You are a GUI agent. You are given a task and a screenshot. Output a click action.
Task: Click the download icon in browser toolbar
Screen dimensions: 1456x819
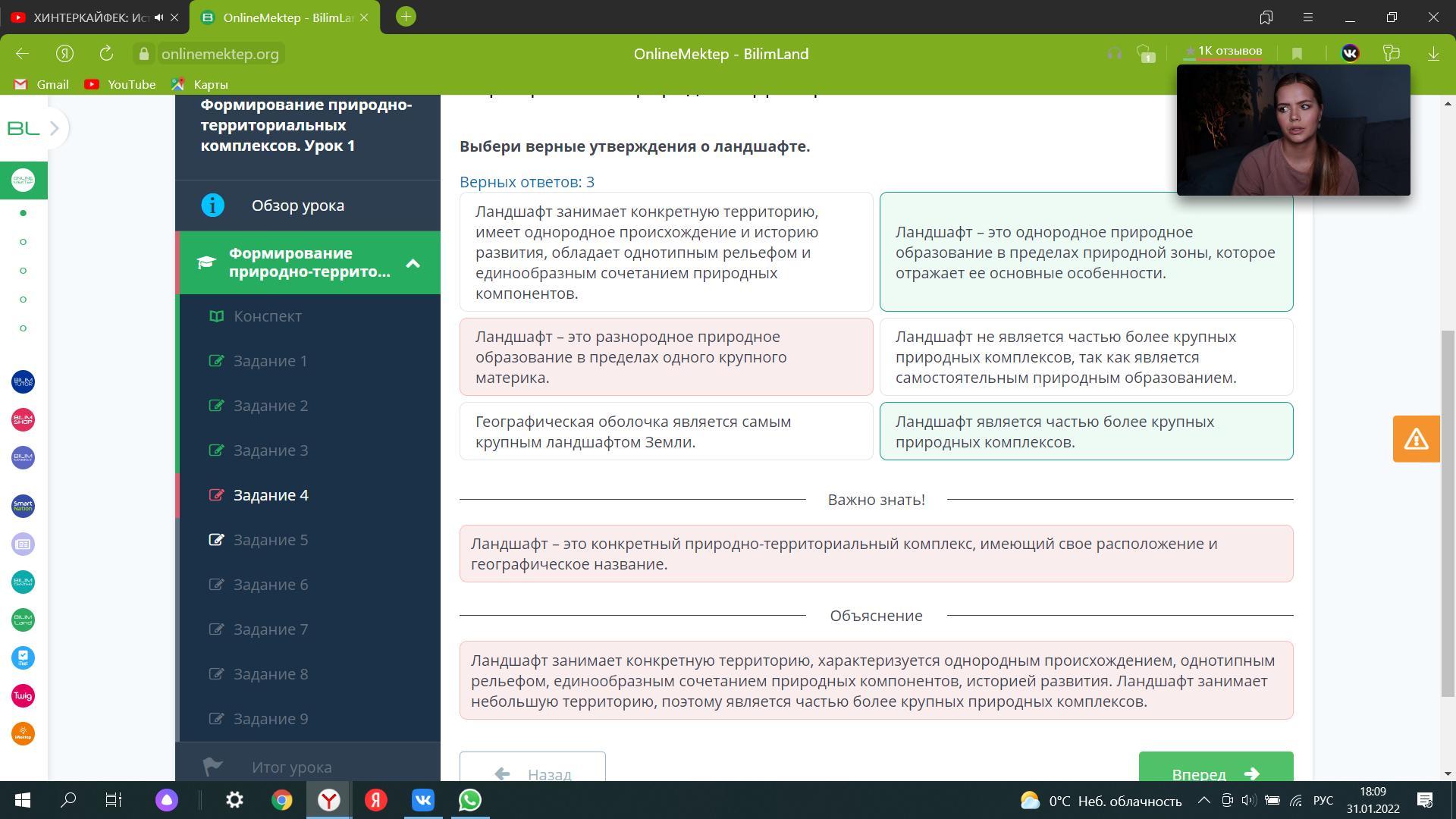(x=1436, y=54)
